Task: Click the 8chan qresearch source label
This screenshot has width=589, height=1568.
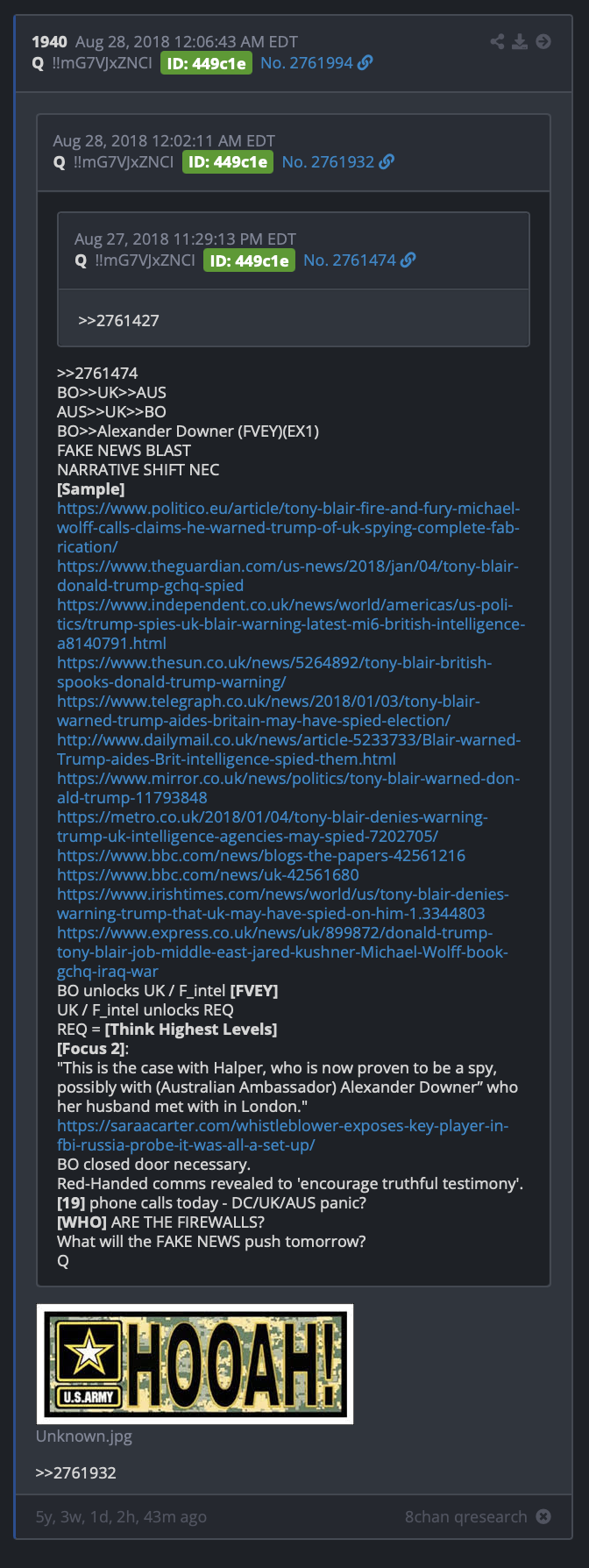Action: (x=466, y=1516)
